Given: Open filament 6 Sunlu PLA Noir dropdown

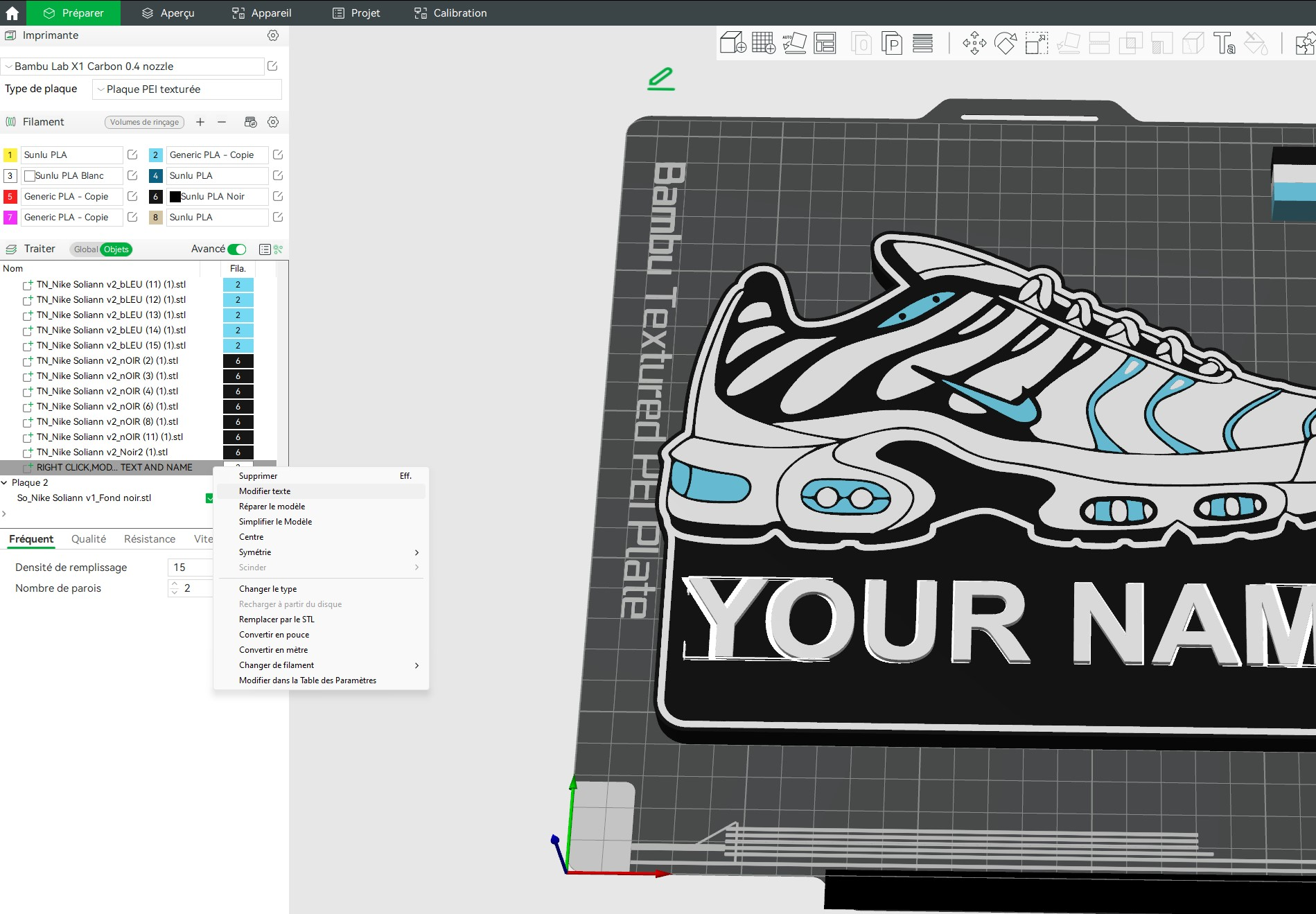Looking at the screenshot, I should pos(217,197).
